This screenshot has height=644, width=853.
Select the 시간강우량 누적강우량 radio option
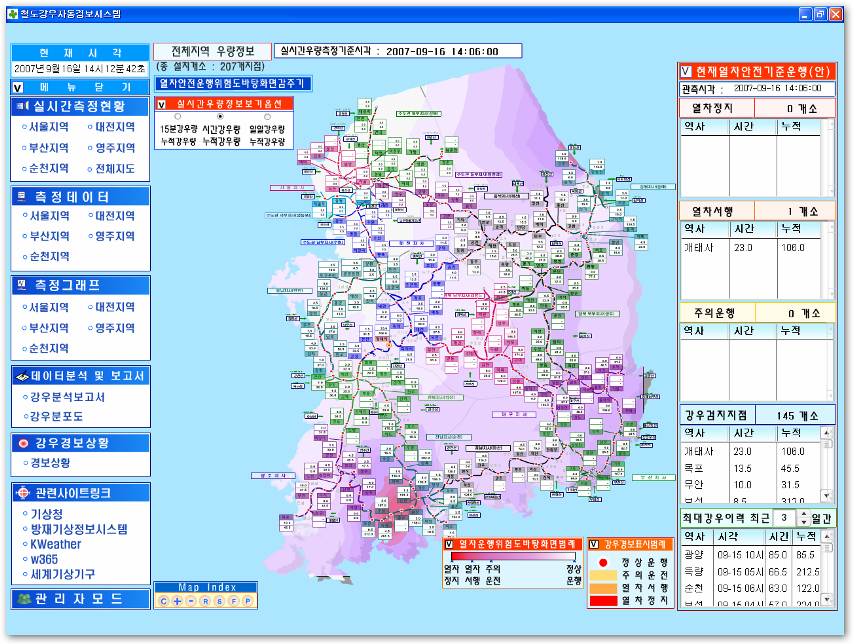[220, 118]
